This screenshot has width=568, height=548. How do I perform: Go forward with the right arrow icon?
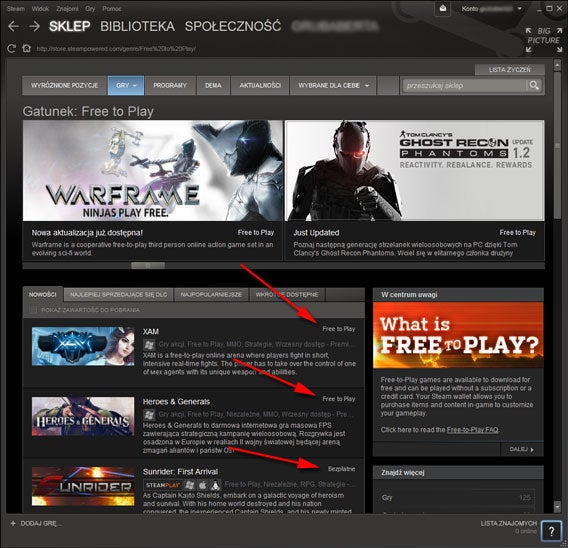[x=34, y=26]
